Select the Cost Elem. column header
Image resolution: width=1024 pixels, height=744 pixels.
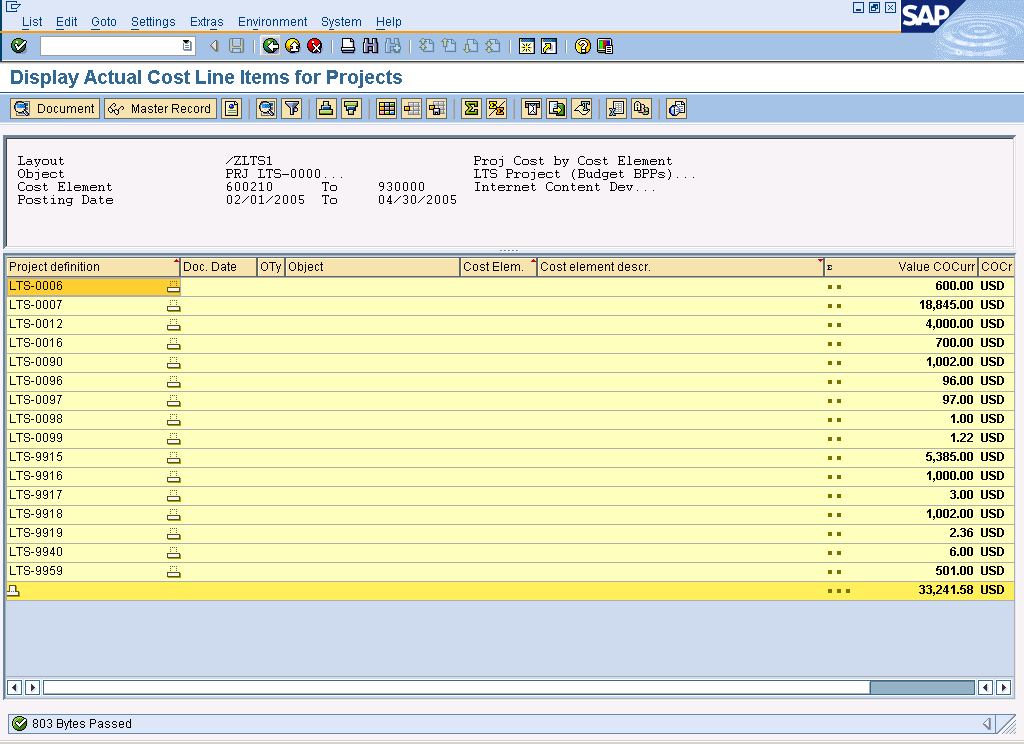point(498,267)
